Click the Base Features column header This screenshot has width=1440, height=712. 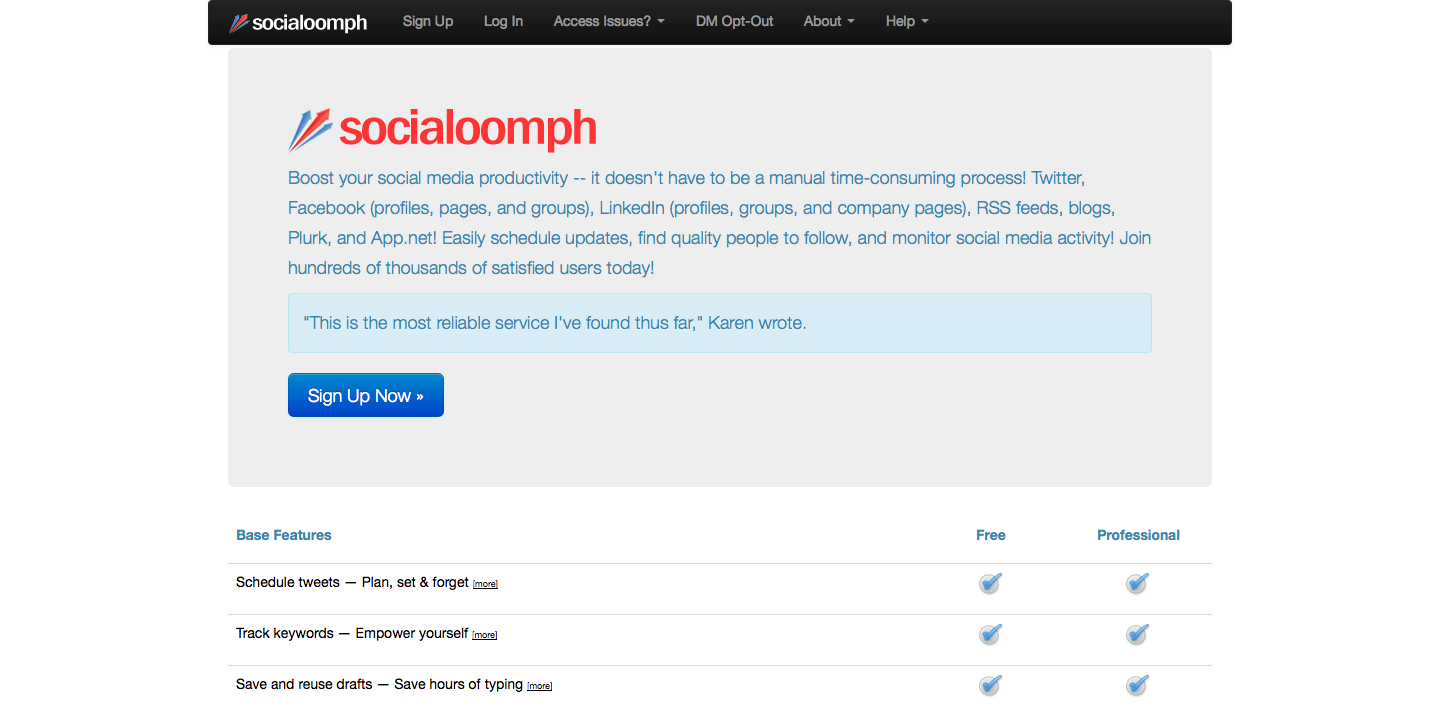[x=284, y=535]
